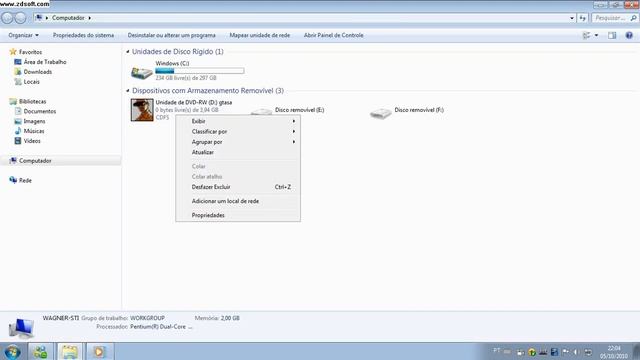Click Mapear unidade de rede

point(260,36)
